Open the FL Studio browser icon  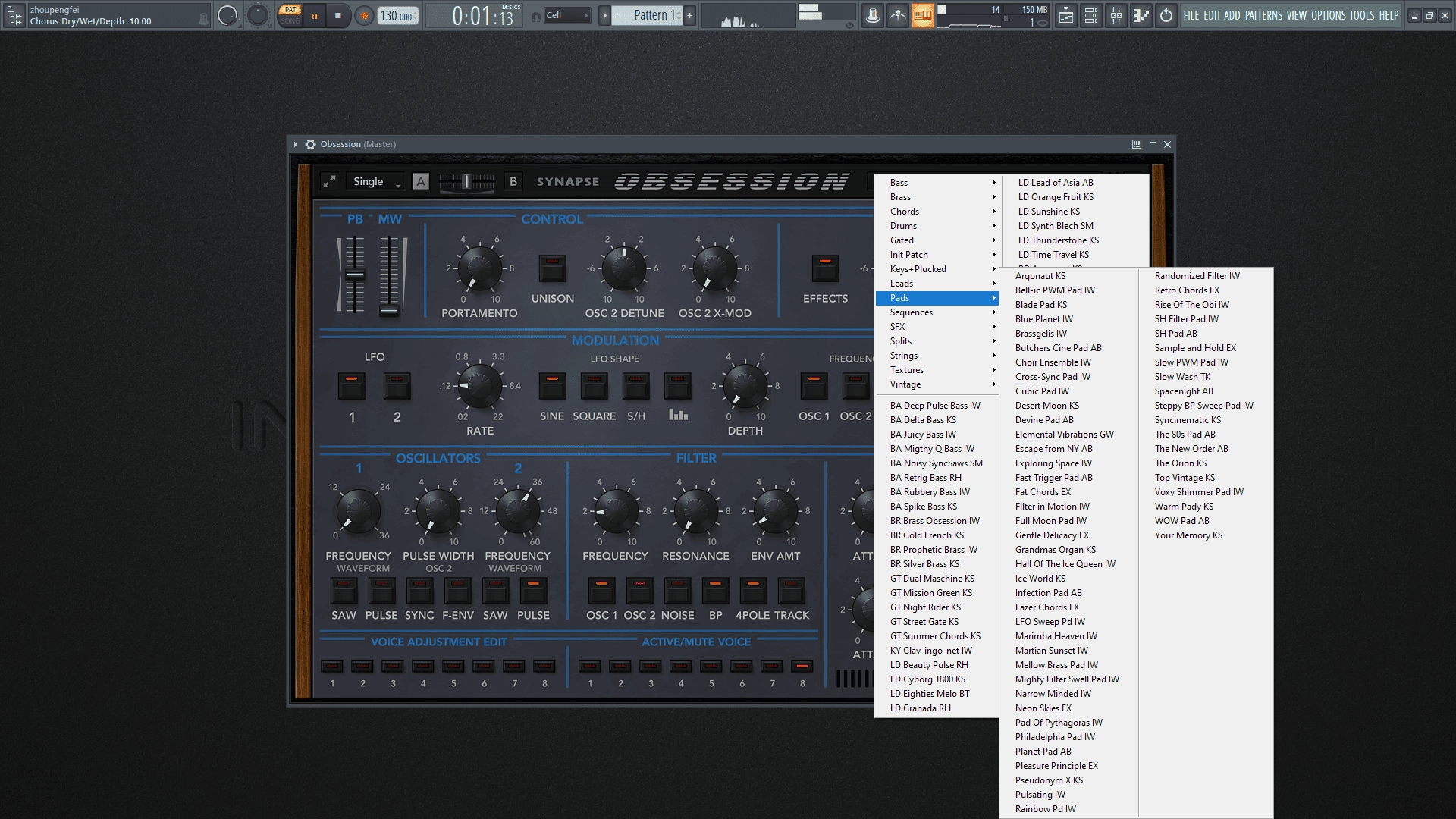pyautogui.click(x=14, y=15)
